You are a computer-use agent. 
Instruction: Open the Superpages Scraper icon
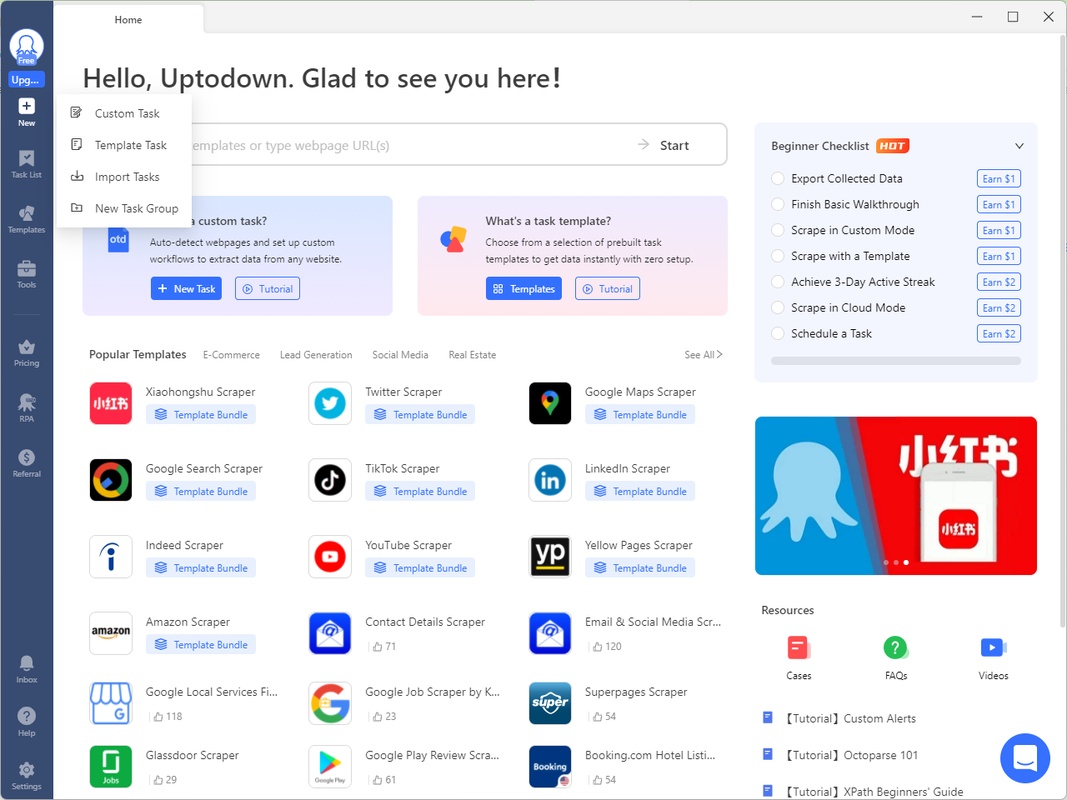point(550,703)
